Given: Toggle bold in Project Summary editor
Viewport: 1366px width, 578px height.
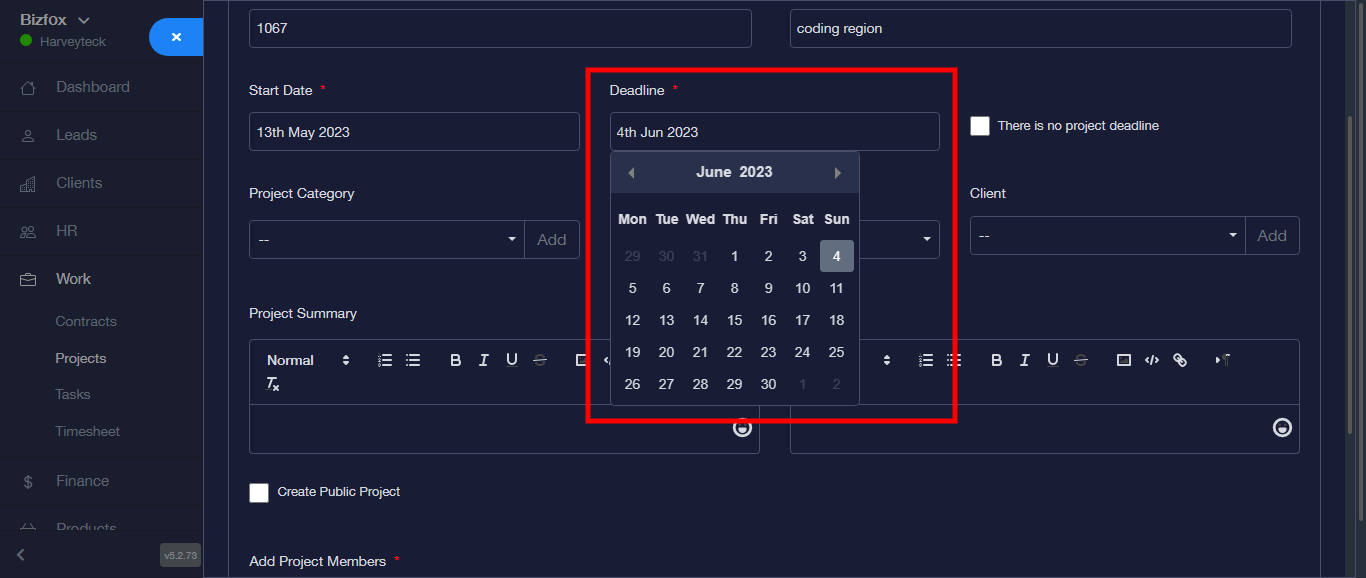Looking at the screenshot, I should (455, 360).
